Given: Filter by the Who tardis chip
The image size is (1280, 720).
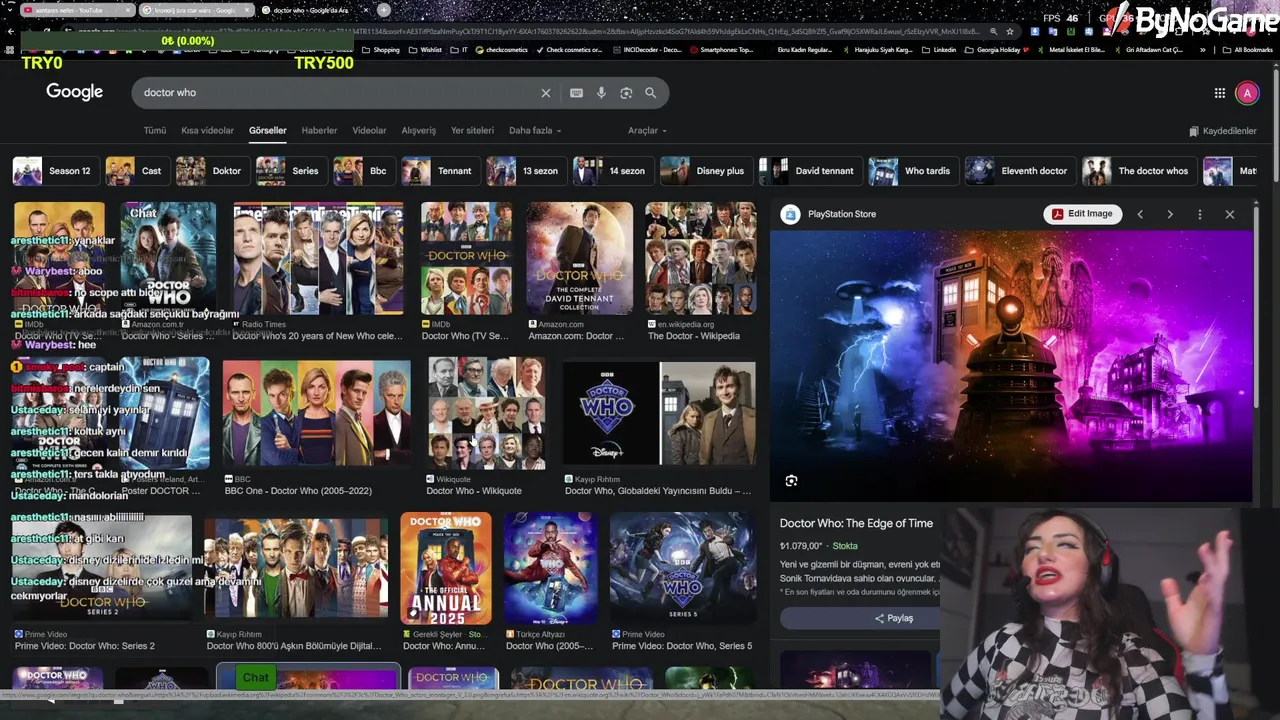Looking at the screenshot, I should point(912,171).
